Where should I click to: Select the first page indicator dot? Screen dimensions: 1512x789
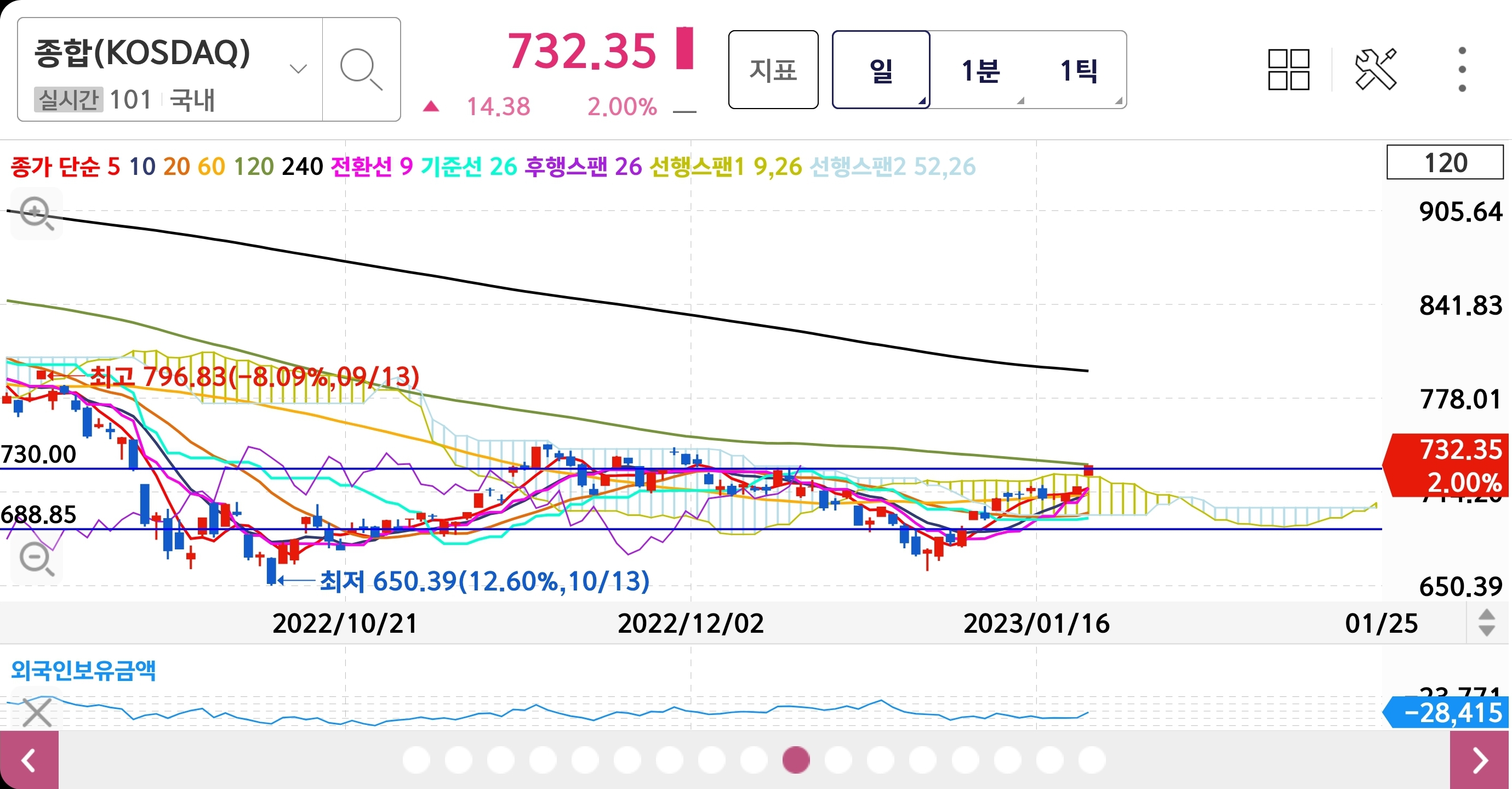click(x=416, y=760)
